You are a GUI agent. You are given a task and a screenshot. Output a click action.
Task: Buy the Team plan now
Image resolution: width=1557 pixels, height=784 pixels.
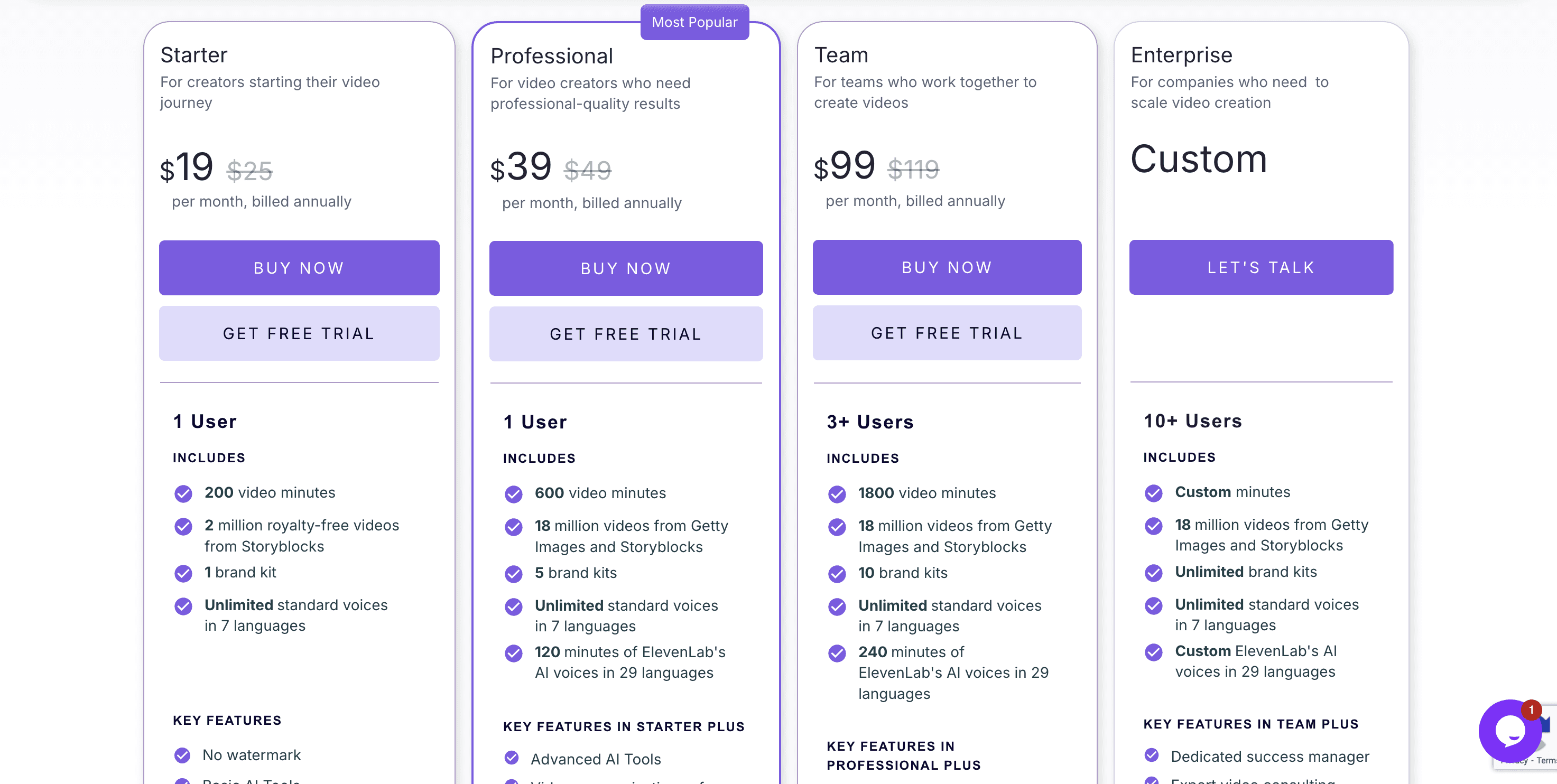pos(947,267)
